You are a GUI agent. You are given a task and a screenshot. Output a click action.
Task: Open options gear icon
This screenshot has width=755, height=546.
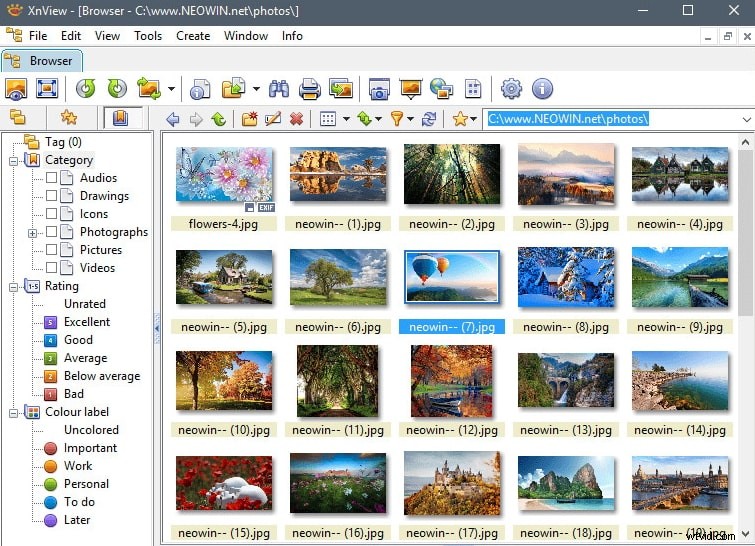(511, 89)
